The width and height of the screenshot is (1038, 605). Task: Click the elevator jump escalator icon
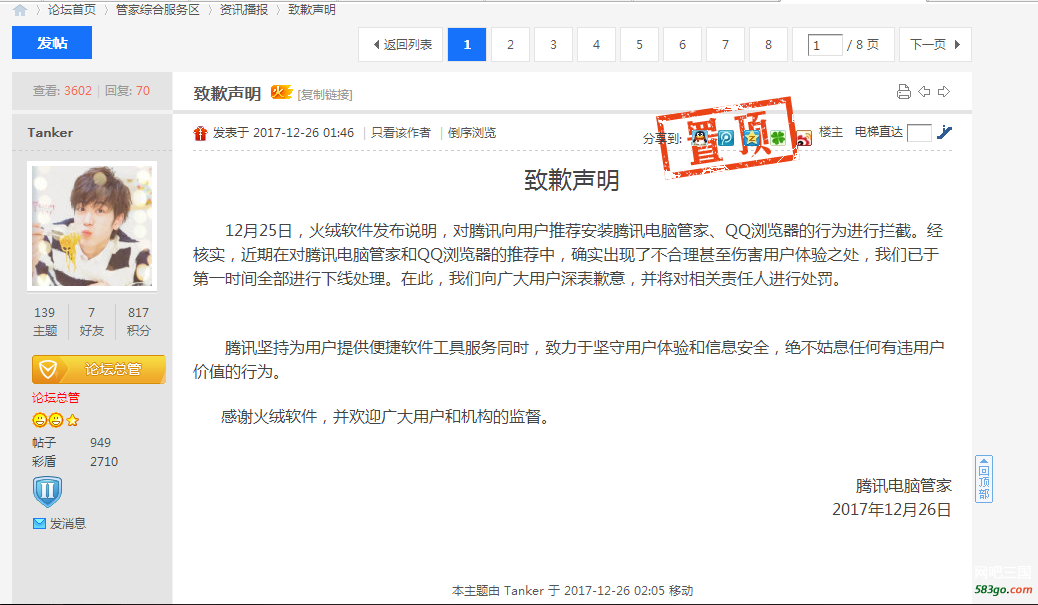[x=945, y=132]
